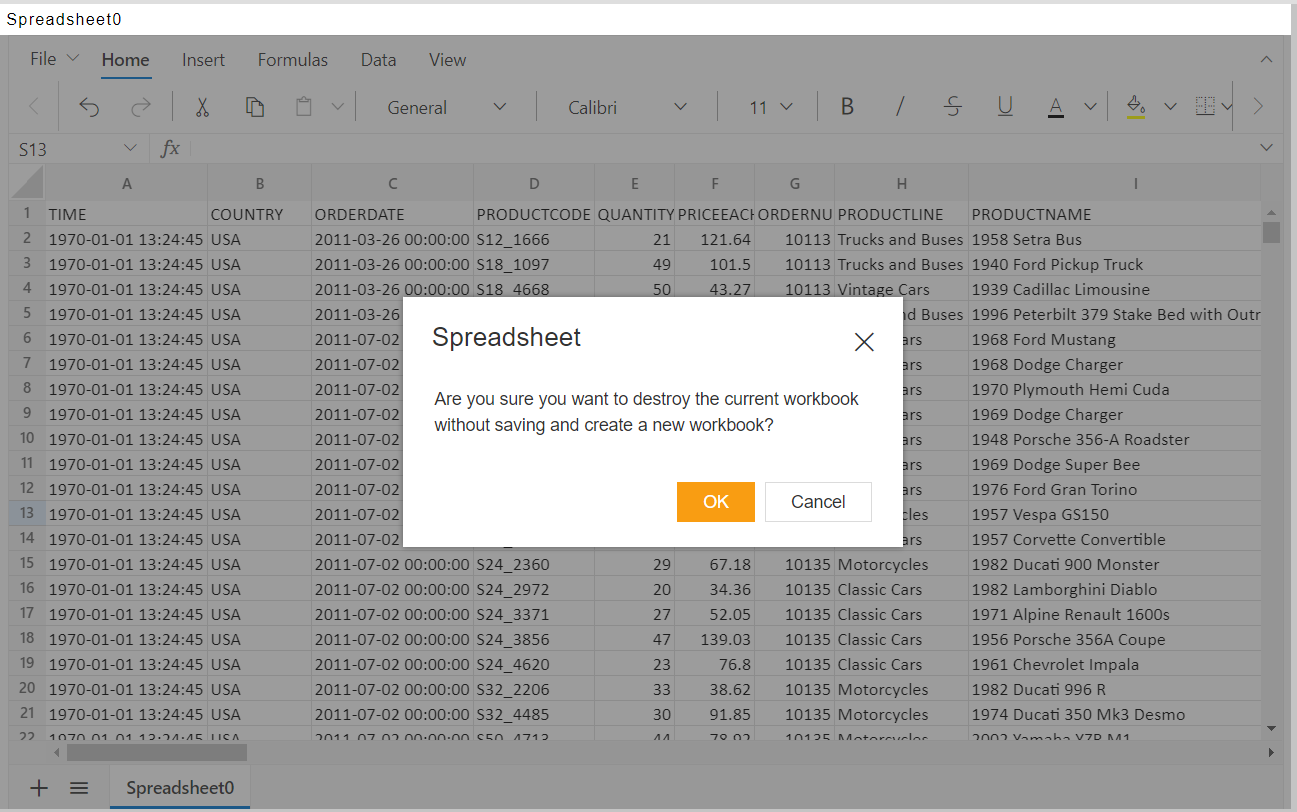Toggle Italic formatting
The height and width of the screenshot is (812, 1297).
point(900,107)
